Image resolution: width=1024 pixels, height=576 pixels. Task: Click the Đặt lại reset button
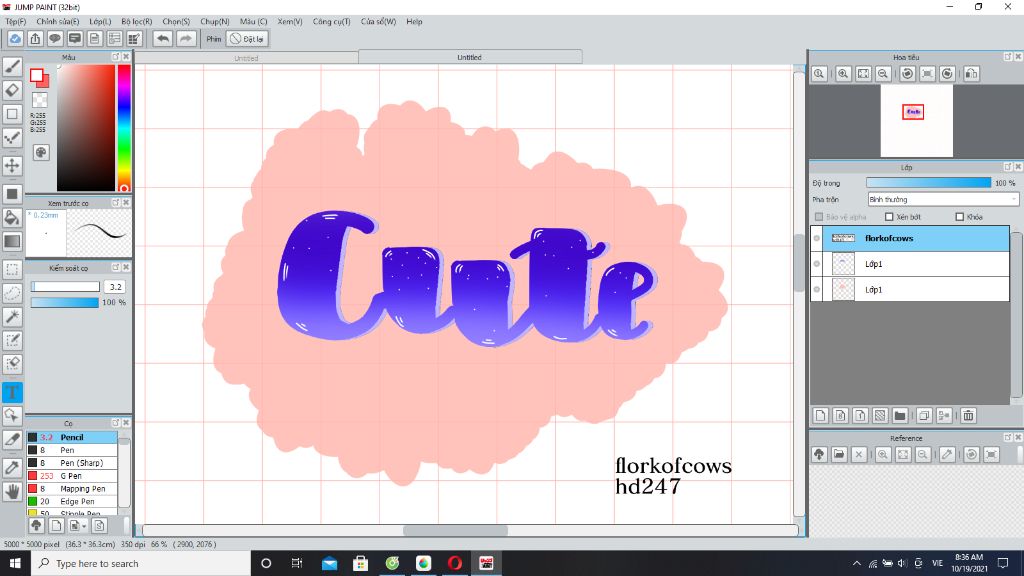point(247,39)
